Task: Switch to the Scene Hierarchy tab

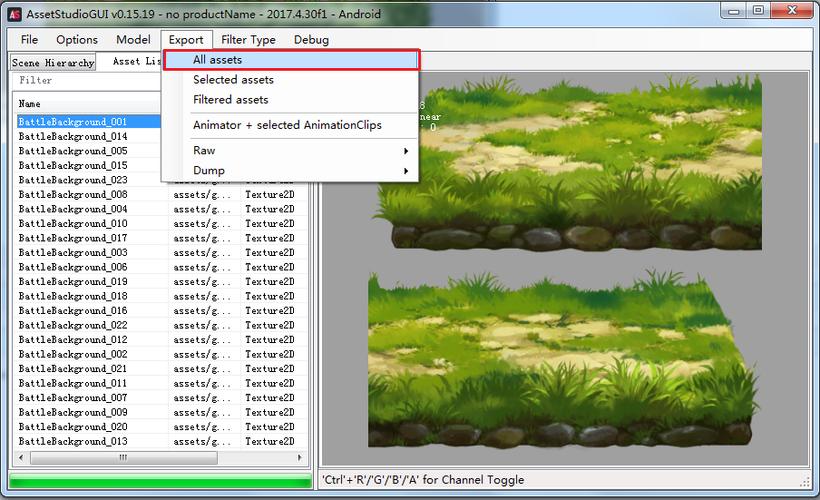Action: (53, 62)
